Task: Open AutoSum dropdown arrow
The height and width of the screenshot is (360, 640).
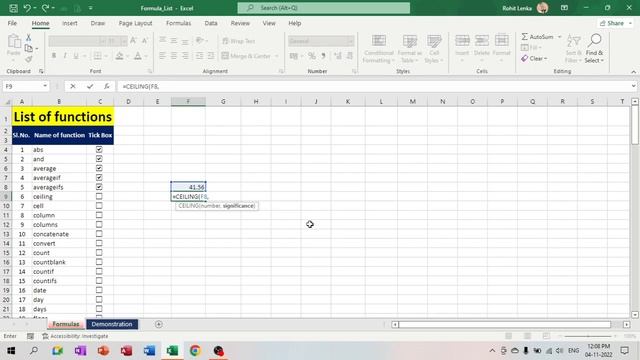Action: [x=560, y=37]
